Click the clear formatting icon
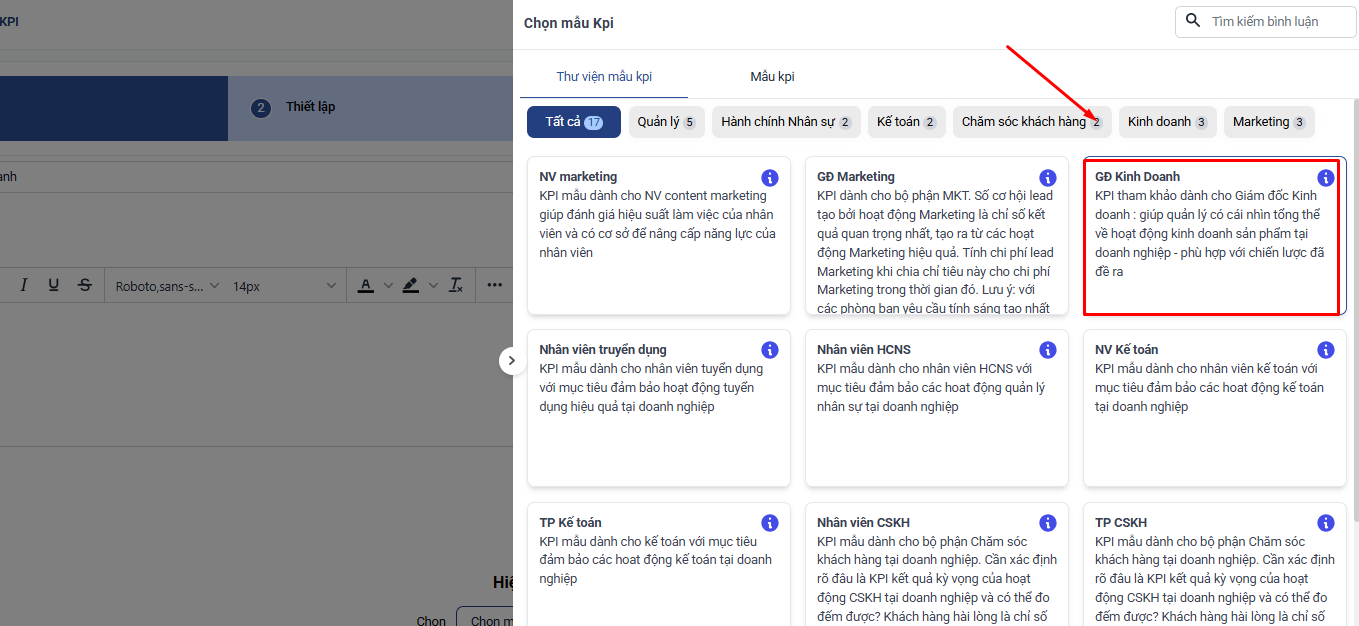The height and width of the screenshot is (626, 1359). tap(456, 285)
